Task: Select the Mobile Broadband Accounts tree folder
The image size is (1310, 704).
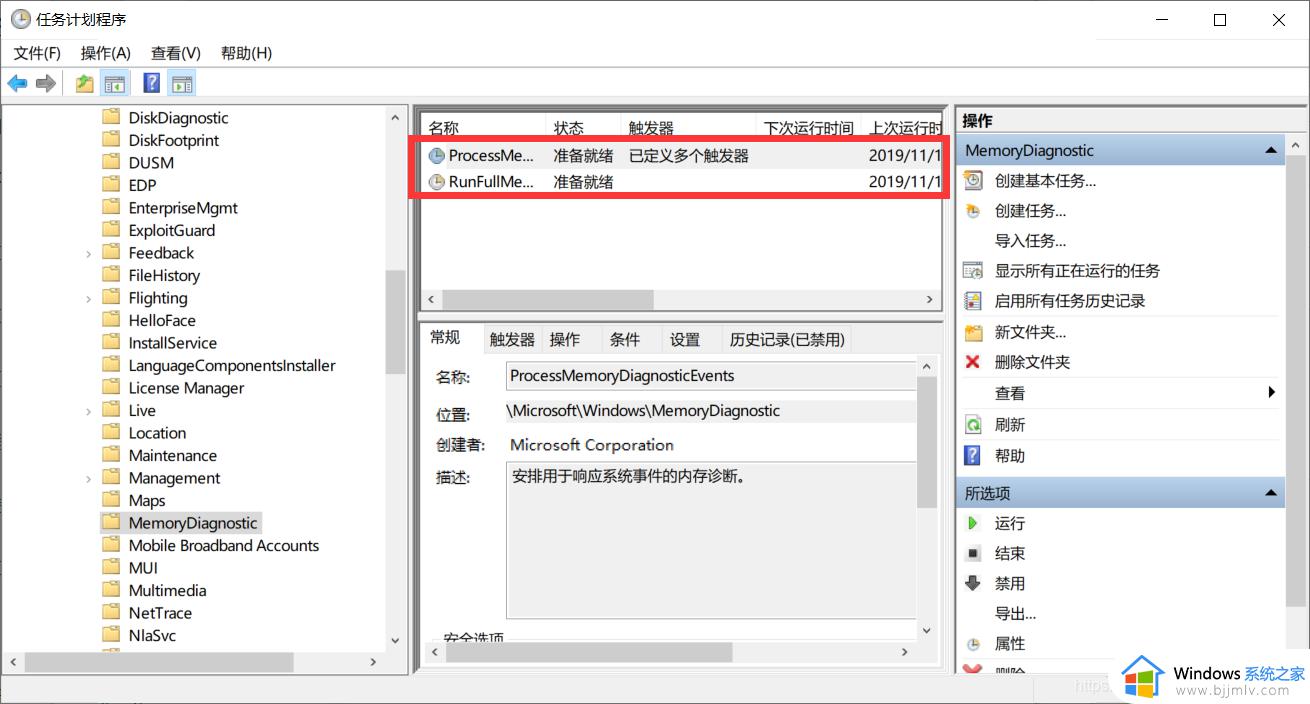Action: 224,546
